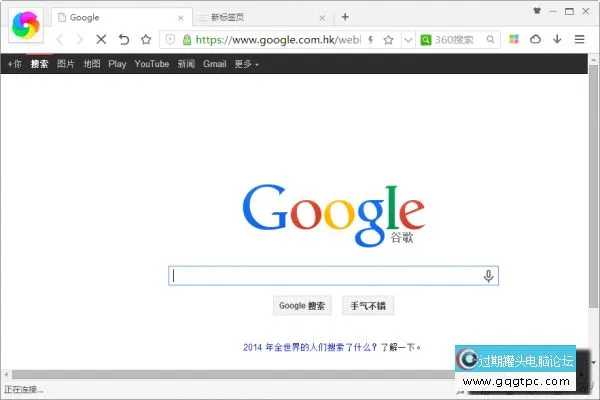Open 新闻 in Google top bar
Screen dimensions: 600x400
point(186,64)
